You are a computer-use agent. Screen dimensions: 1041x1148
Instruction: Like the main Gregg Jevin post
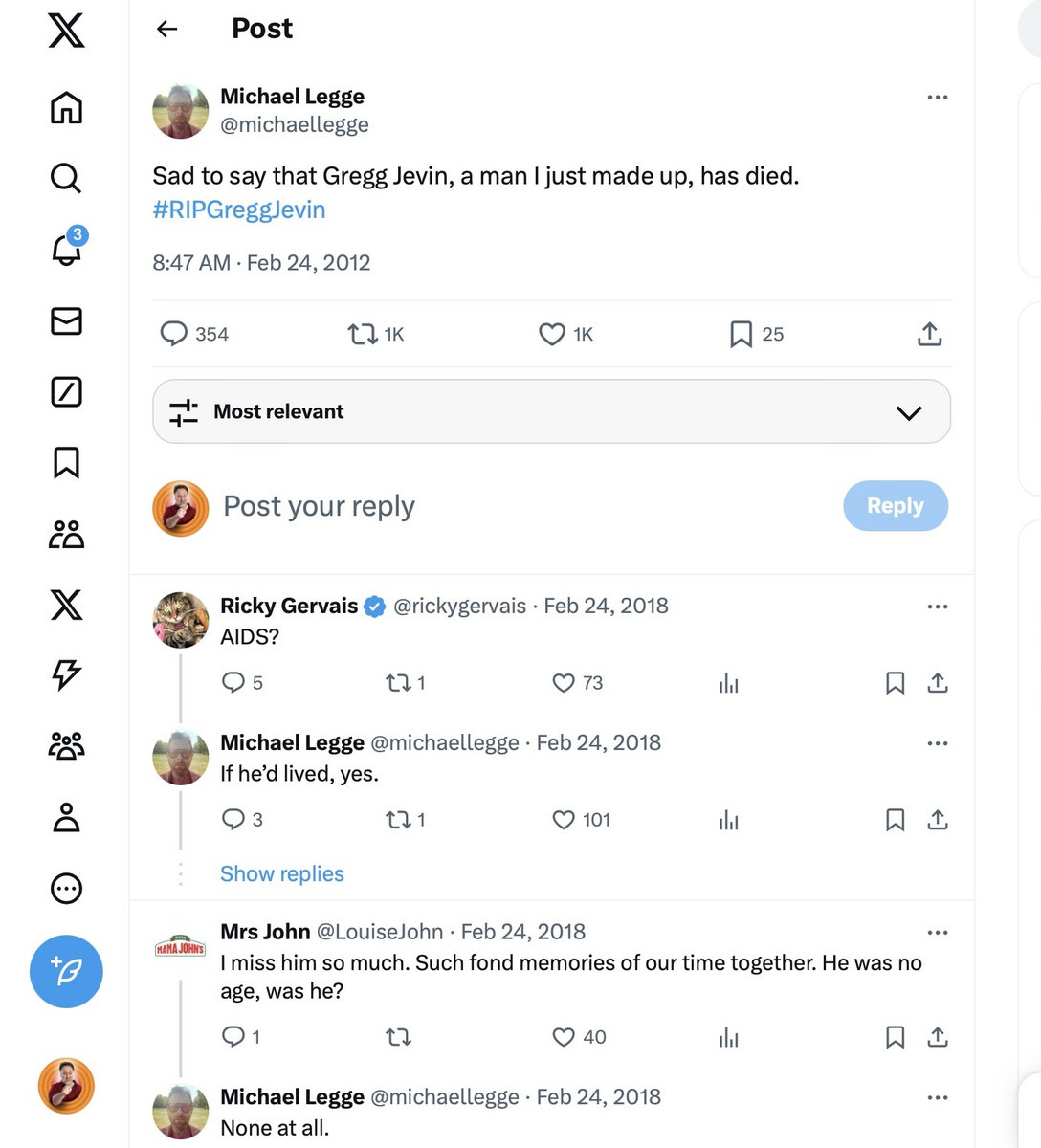(x=552, y=334)
